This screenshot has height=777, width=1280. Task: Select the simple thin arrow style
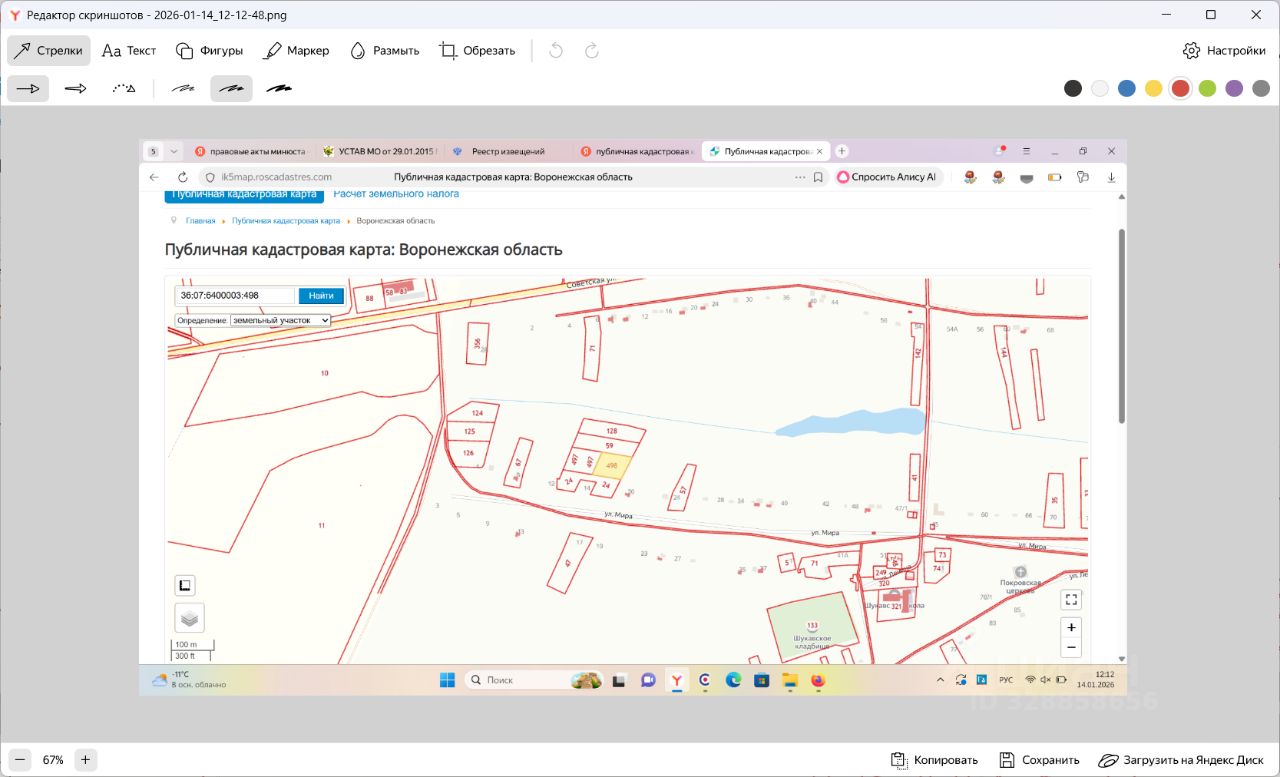tap(28, 89)
